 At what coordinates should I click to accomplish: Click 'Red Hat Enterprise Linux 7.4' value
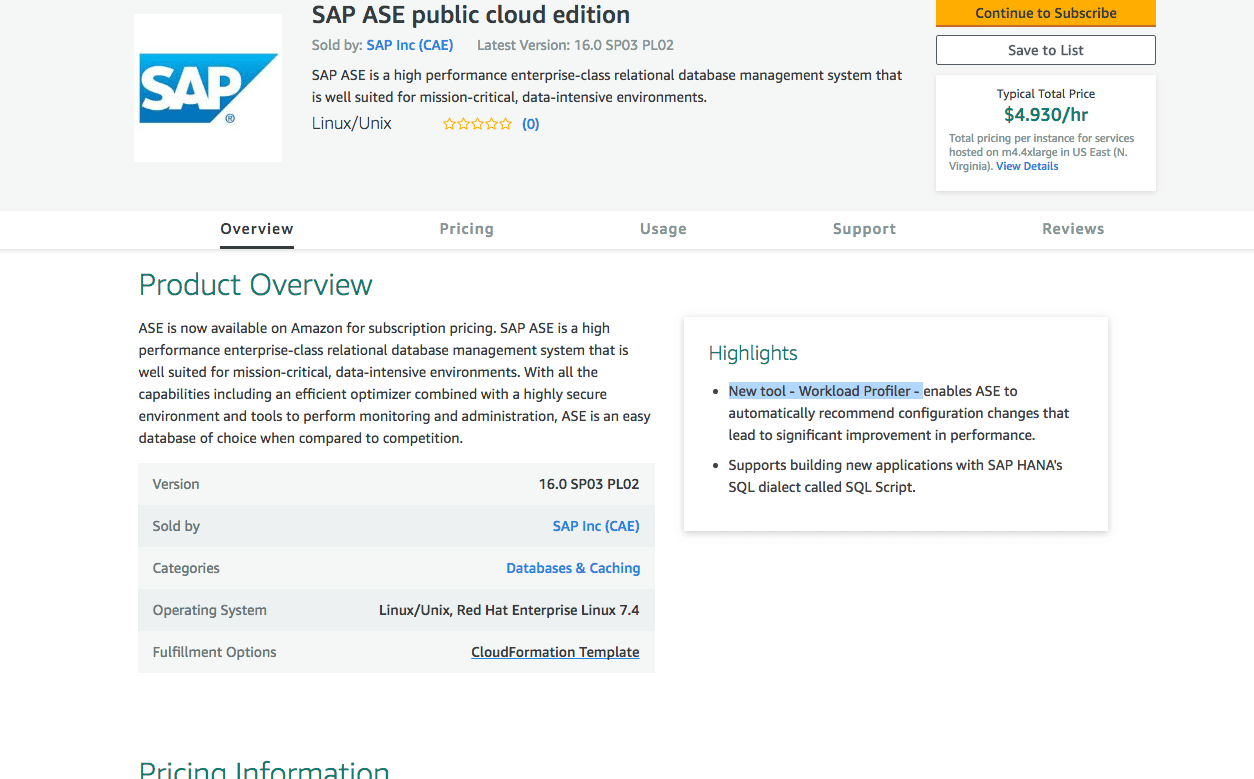click(548, 610)
